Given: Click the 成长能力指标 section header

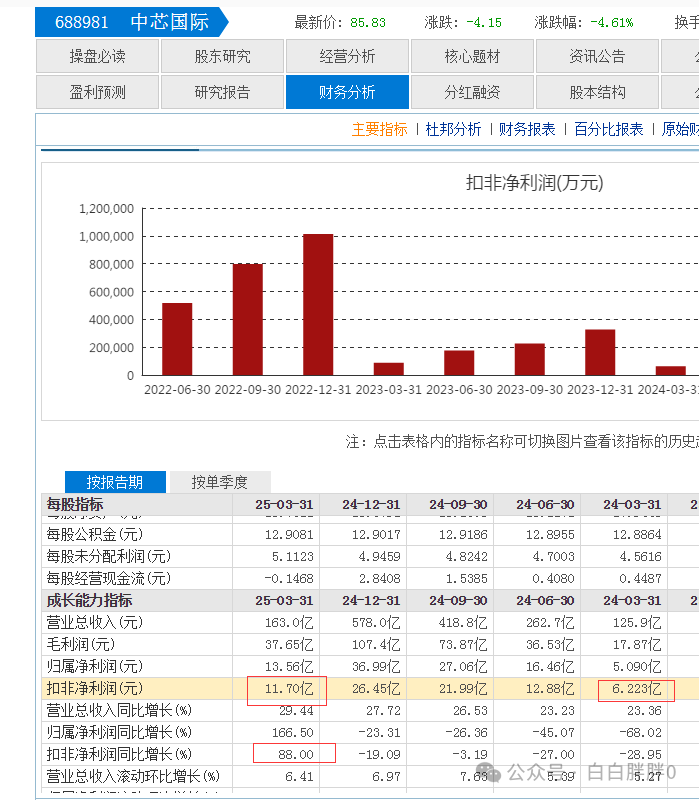Looking at the screenshot, I should pyautogui.click(x=89, y=601).
